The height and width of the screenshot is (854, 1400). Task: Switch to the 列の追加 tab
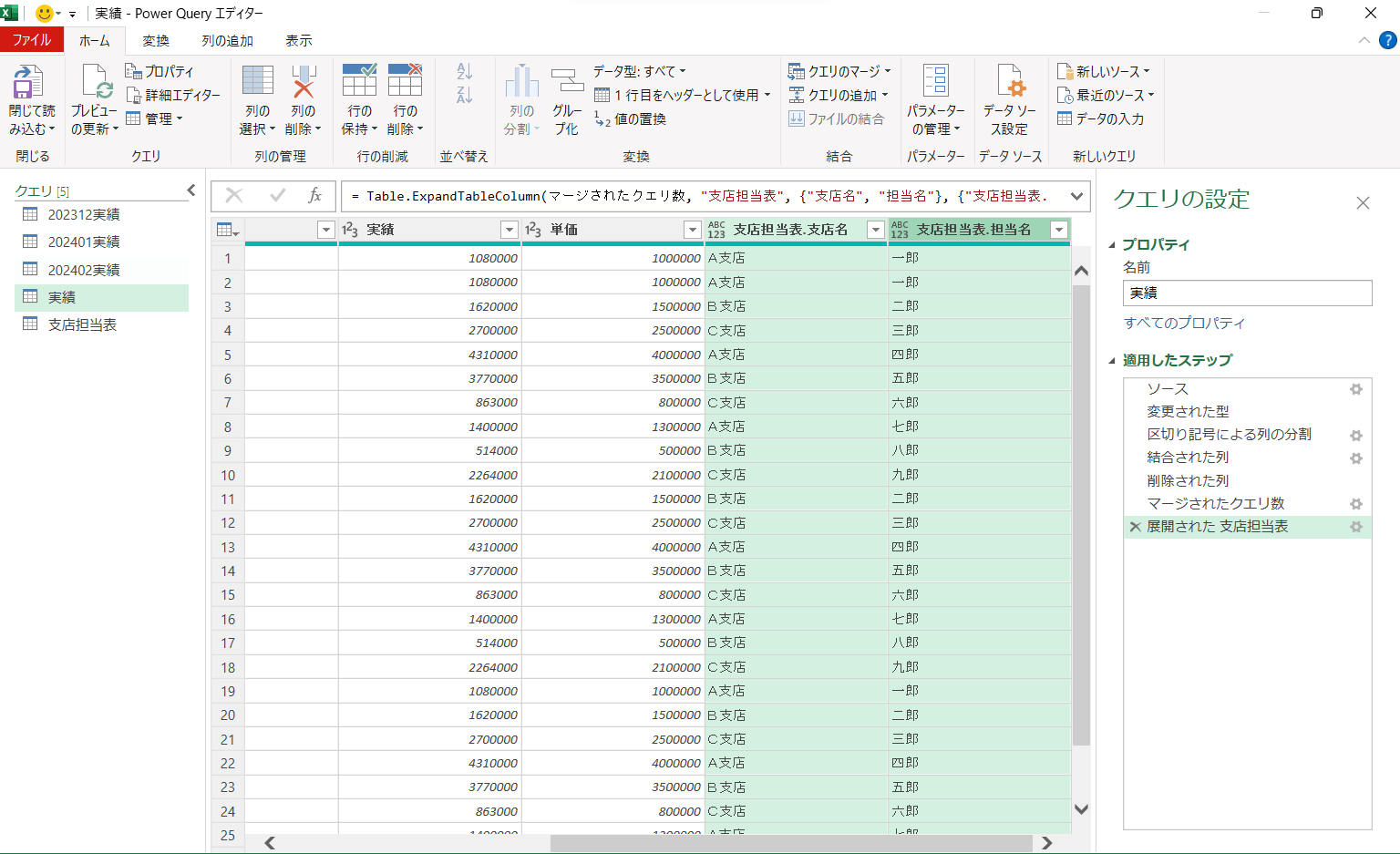pyautogui.click(x=227, y=40)
